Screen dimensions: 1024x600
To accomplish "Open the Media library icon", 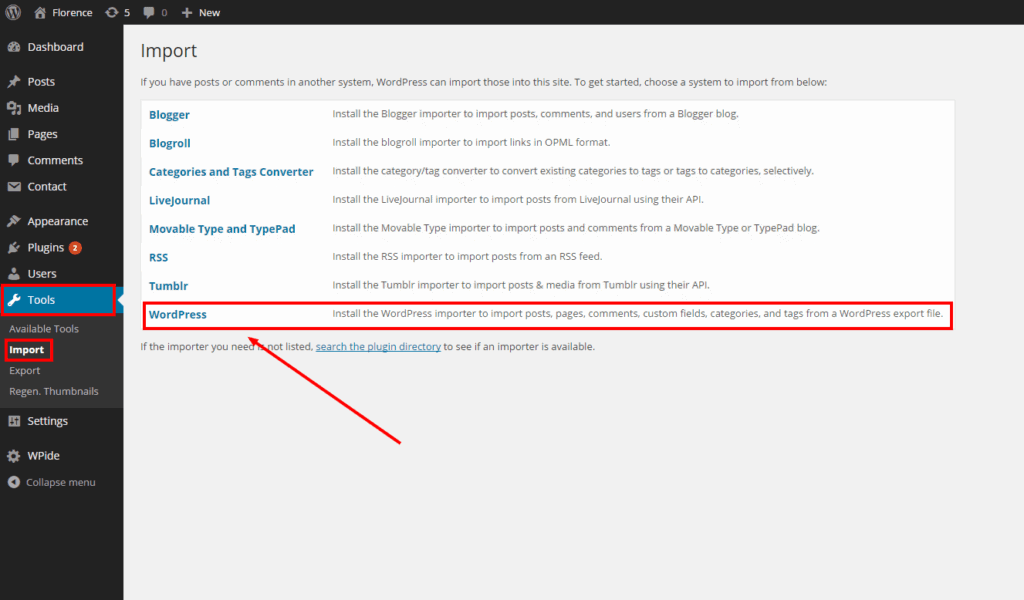I will [14, 107].
